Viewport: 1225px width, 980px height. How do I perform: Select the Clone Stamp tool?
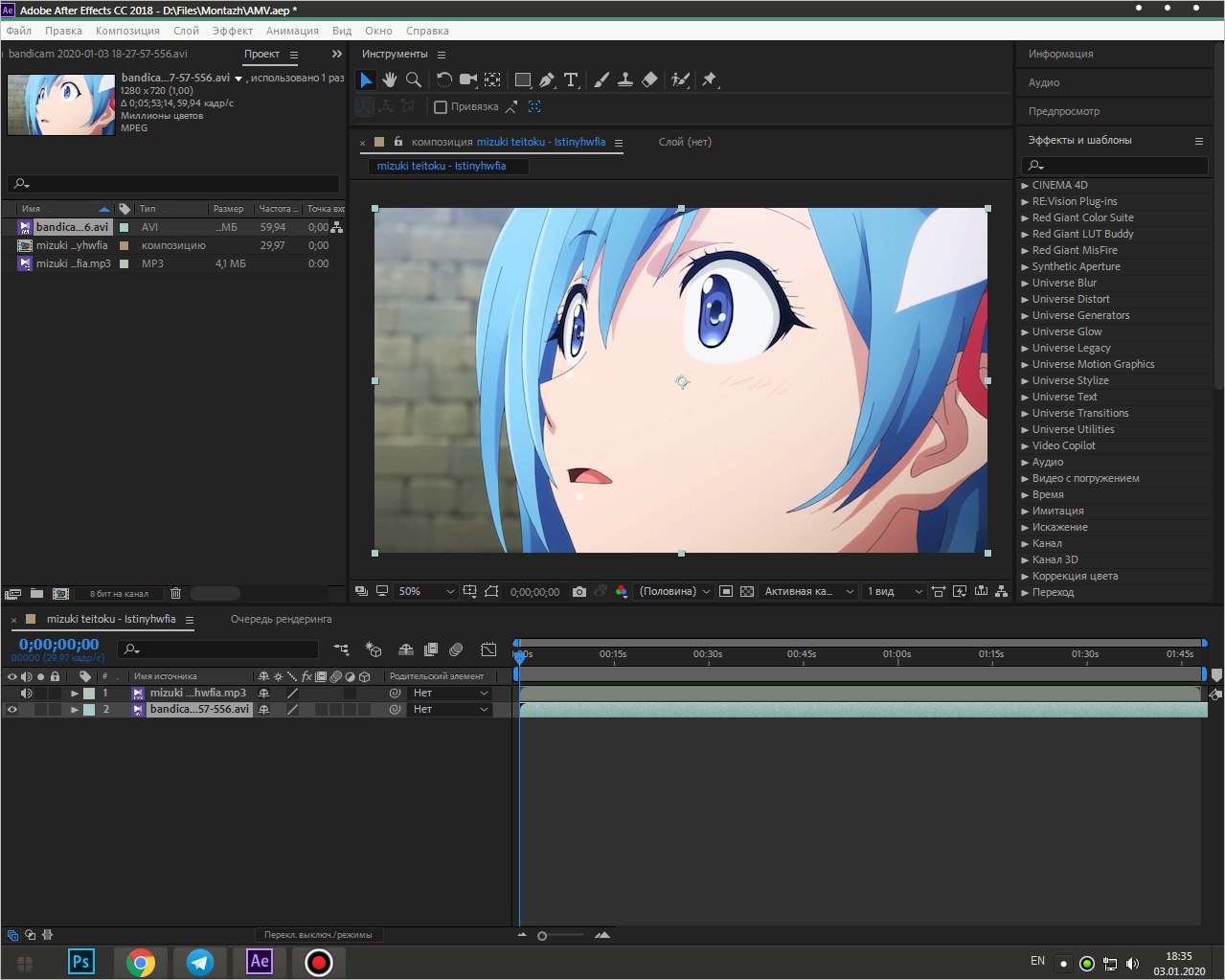[625, 80]
